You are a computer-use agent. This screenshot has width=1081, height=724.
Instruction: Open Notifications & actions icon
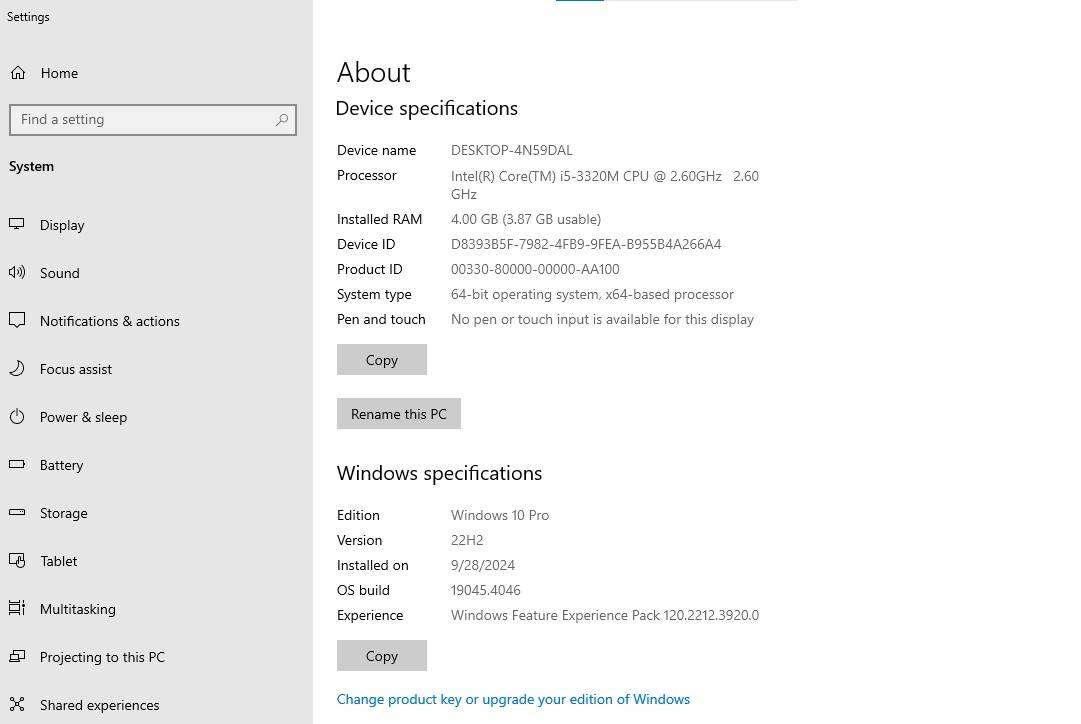click(17, 321)
